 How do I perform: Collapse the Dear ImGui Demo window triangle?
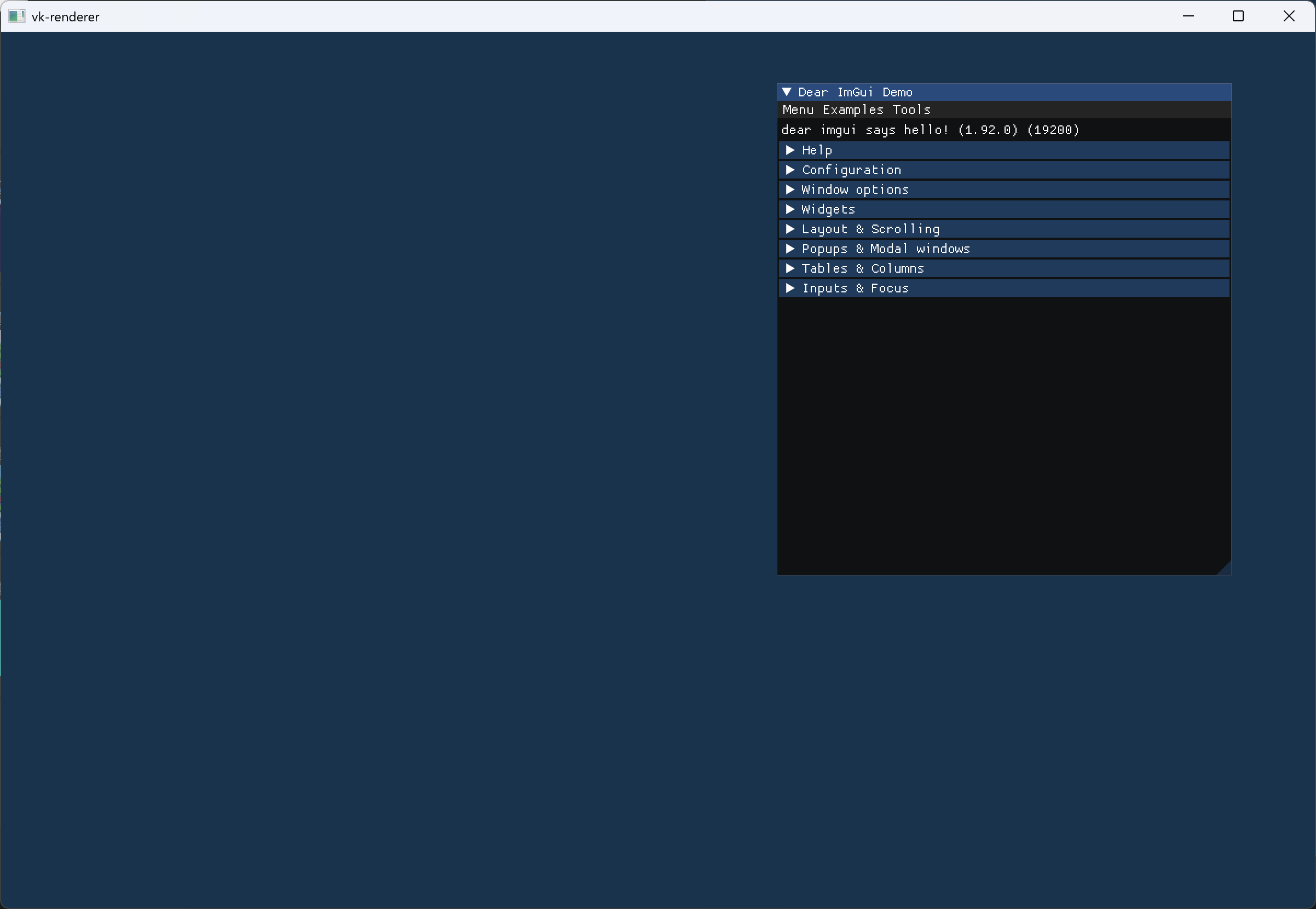tap(787, 92)
